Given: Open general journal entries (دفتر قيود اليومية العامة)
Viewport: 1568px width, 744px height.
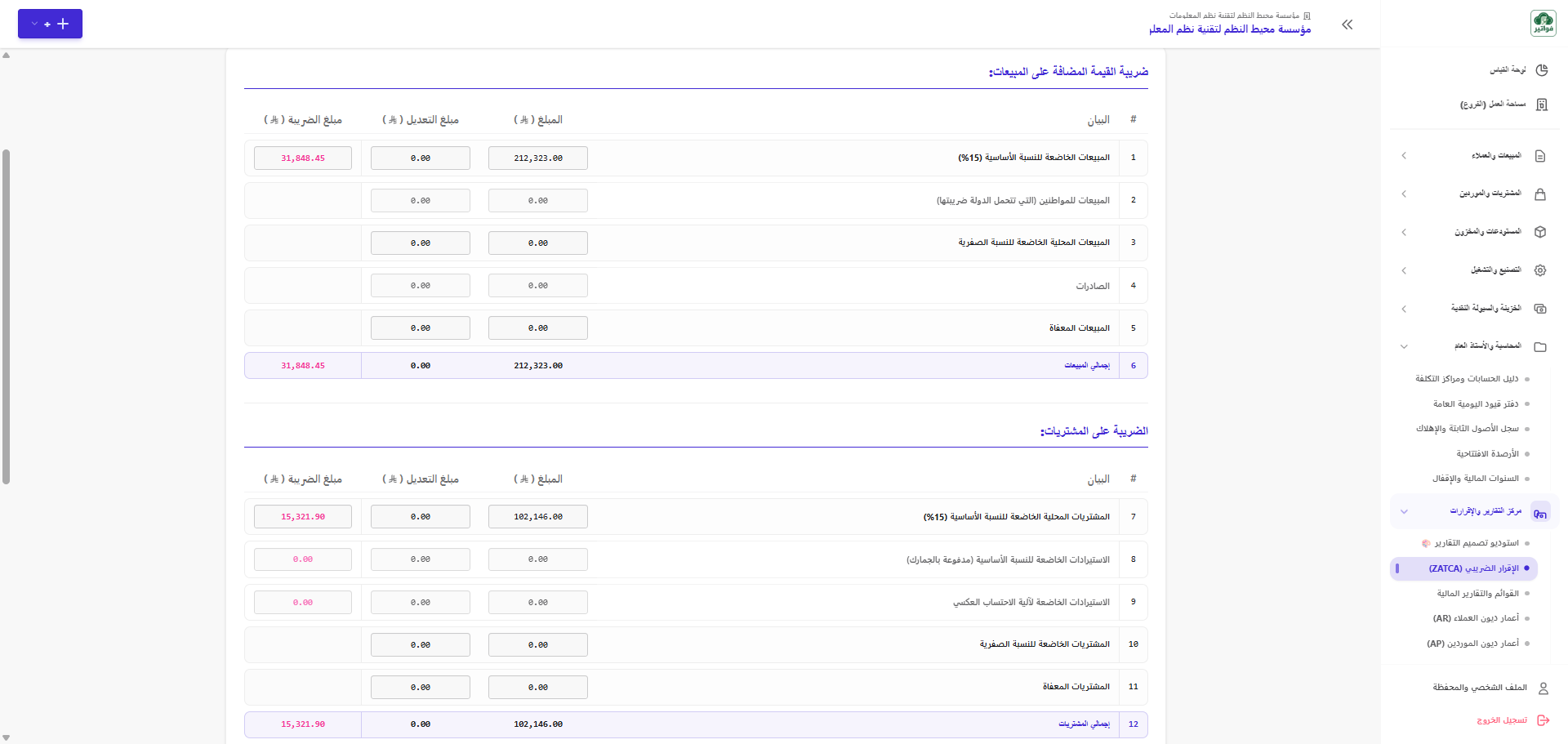Looking at the screenshot, I should click(1476, 404).
